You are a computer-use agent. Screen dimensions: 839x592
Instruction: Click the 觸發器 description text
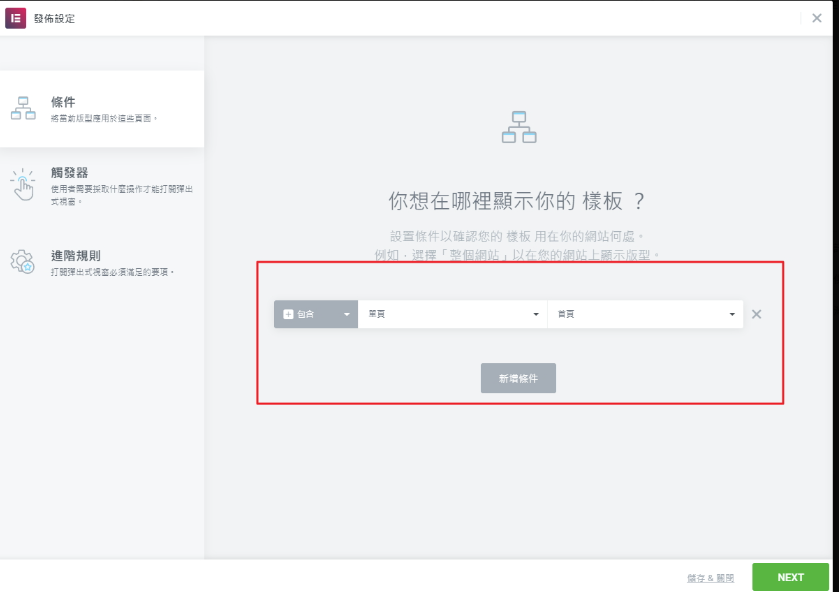(120, 194)
